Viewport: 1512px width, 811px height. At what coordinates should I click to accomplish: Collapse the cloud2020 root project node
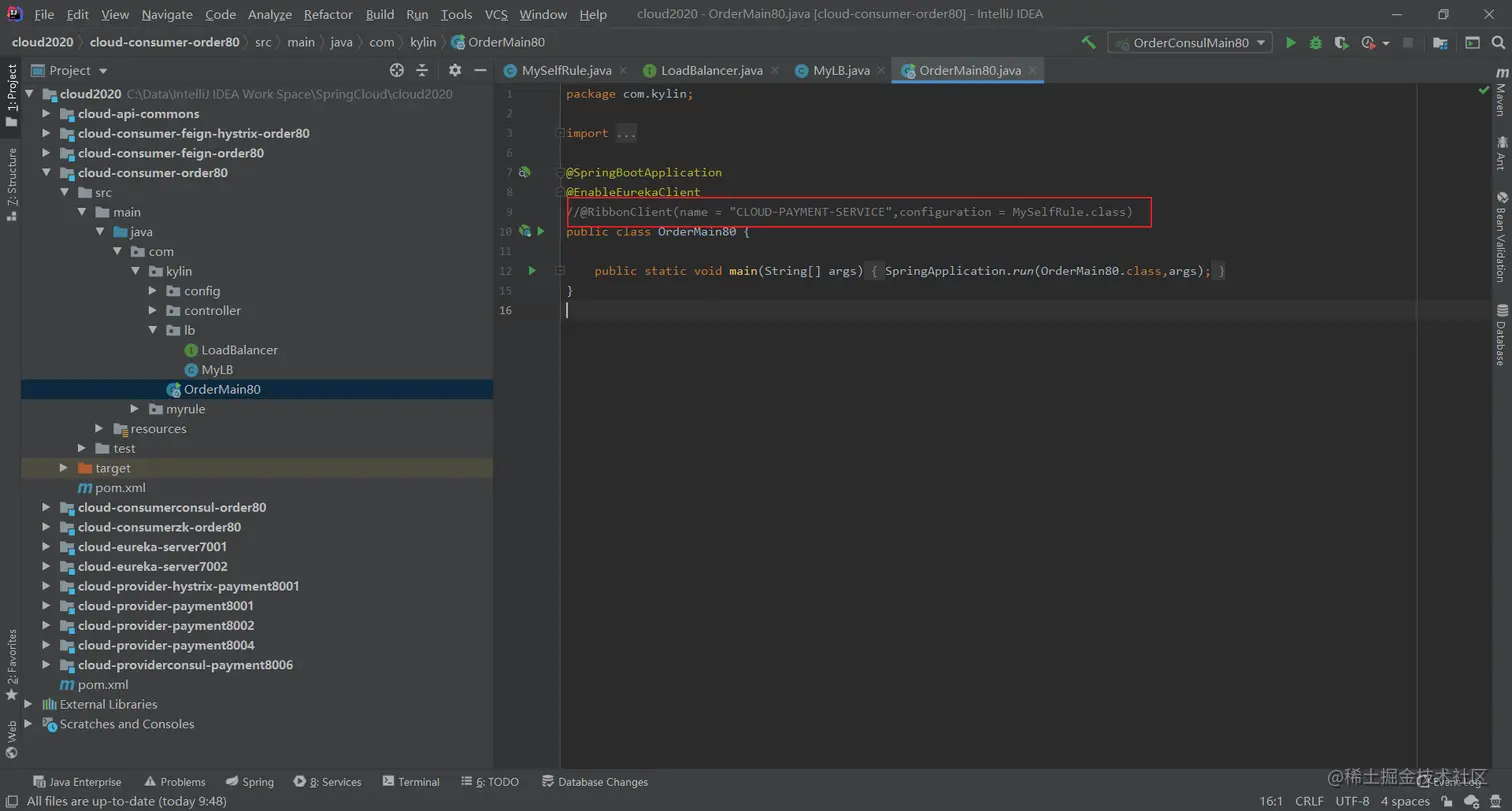click(29, 94)
